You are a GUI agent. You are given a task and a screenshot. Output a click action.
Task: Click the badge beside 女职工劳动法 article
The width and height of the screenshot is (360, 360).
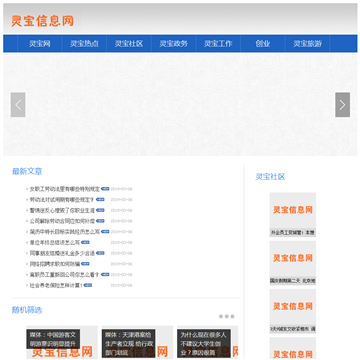105,189
